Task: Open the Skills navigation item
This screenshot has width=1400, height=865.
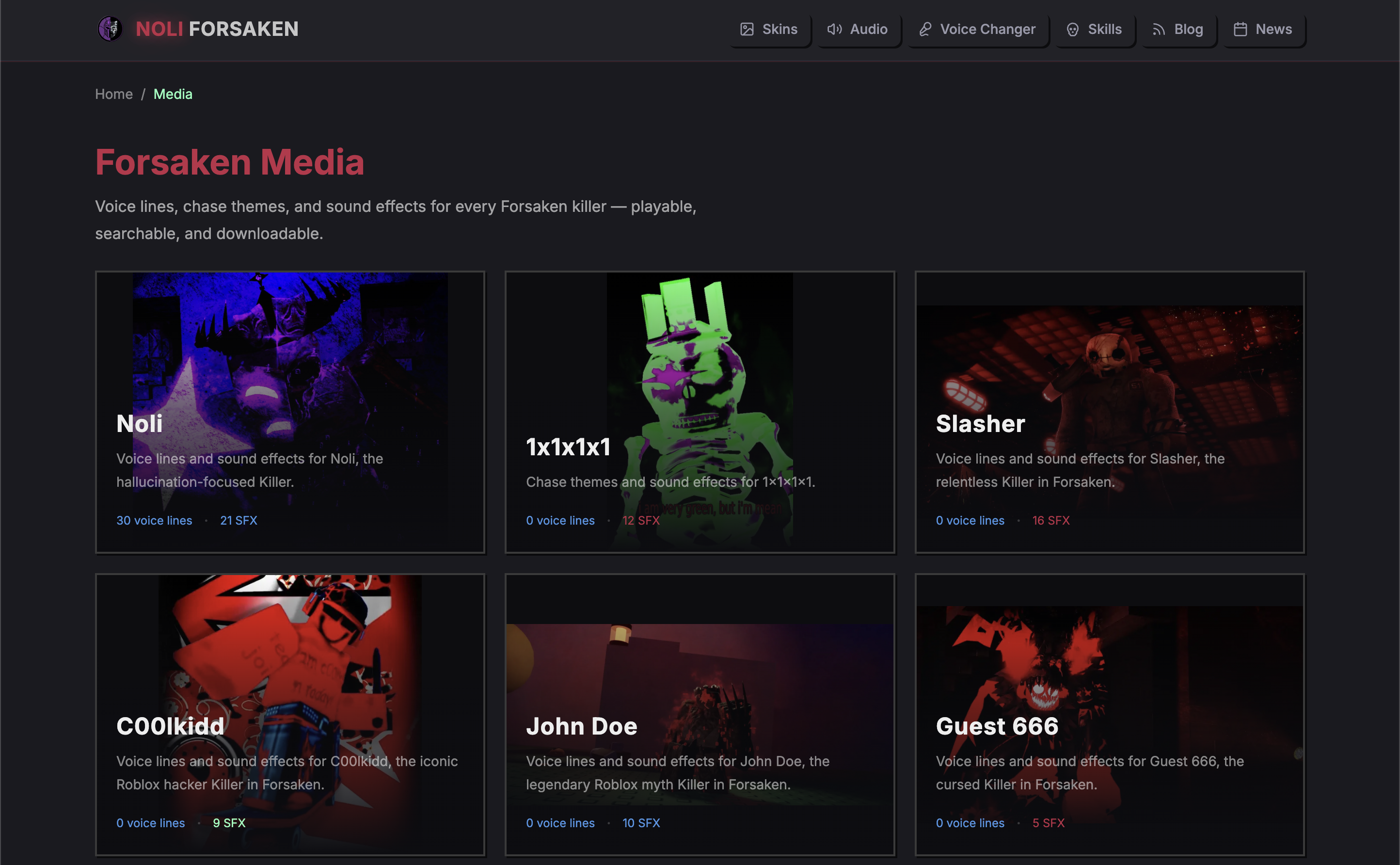Action: click(1095, 29)
